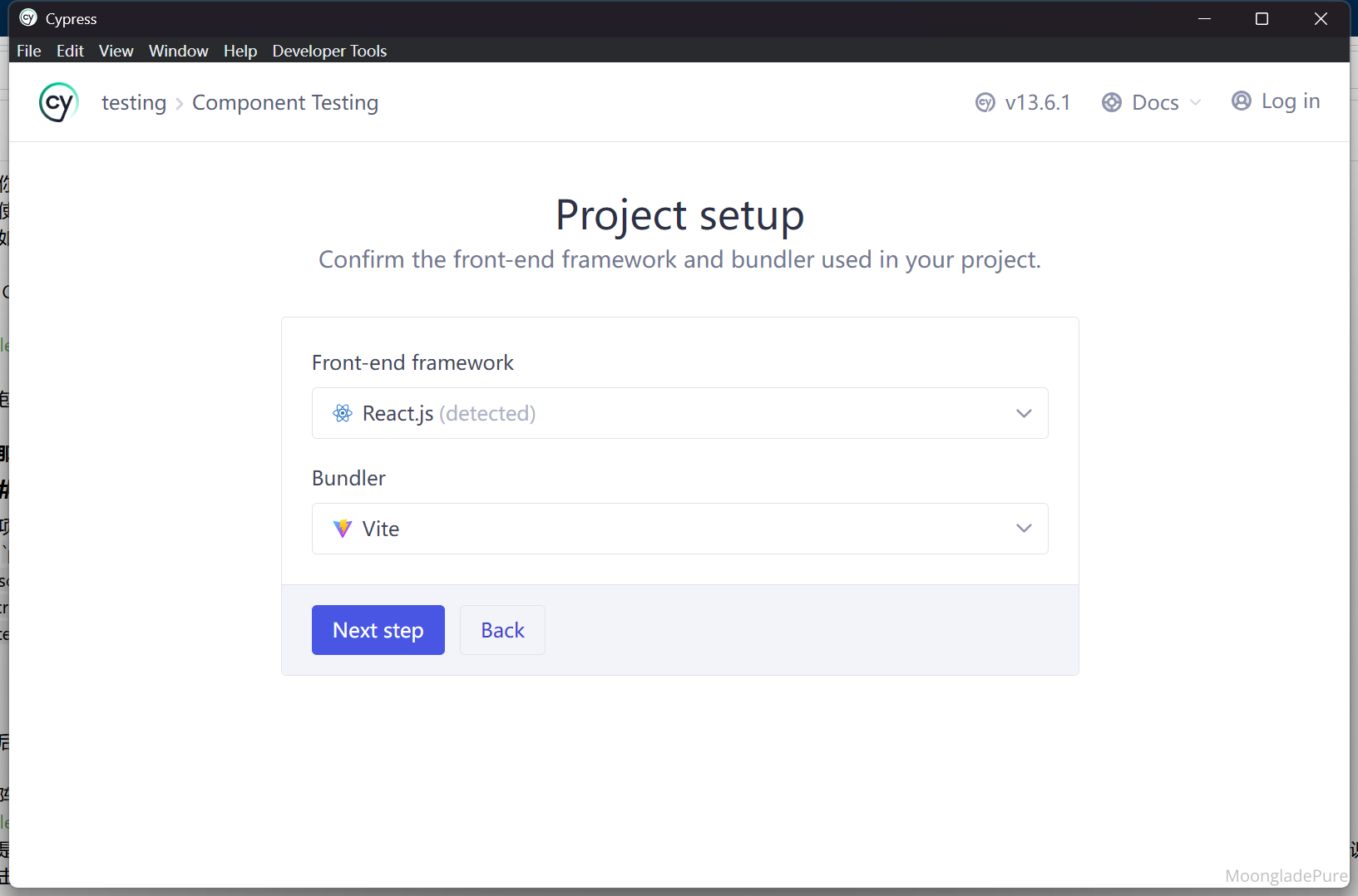Open the Front-end framework dropdown
This screenshot has height=896, width=1358.
click(x=679, y=413)
